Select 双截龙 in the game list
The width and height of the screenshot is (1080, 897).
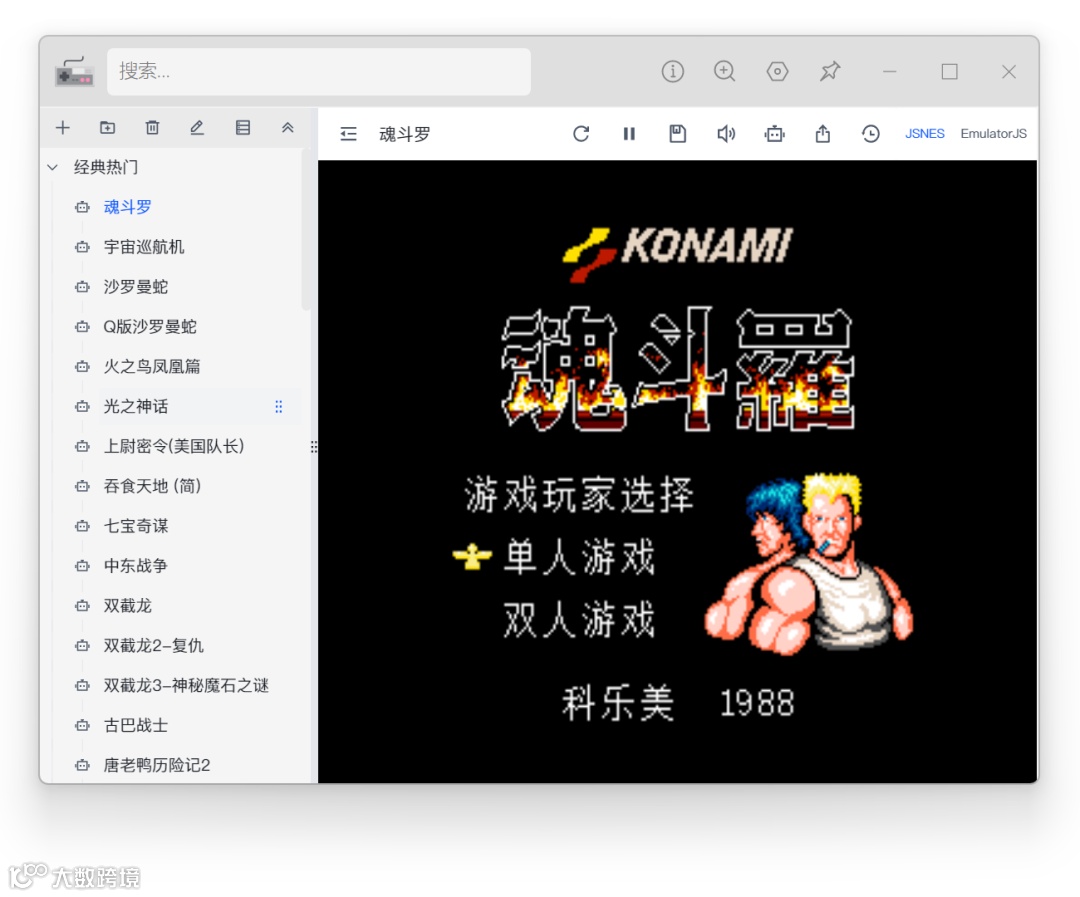point(127,606)
